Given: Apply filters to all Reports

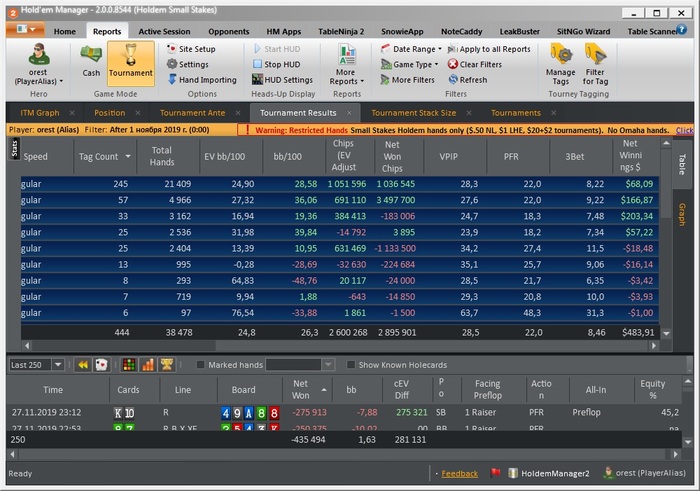Looking at the screenshot, I should coord(489,49).
